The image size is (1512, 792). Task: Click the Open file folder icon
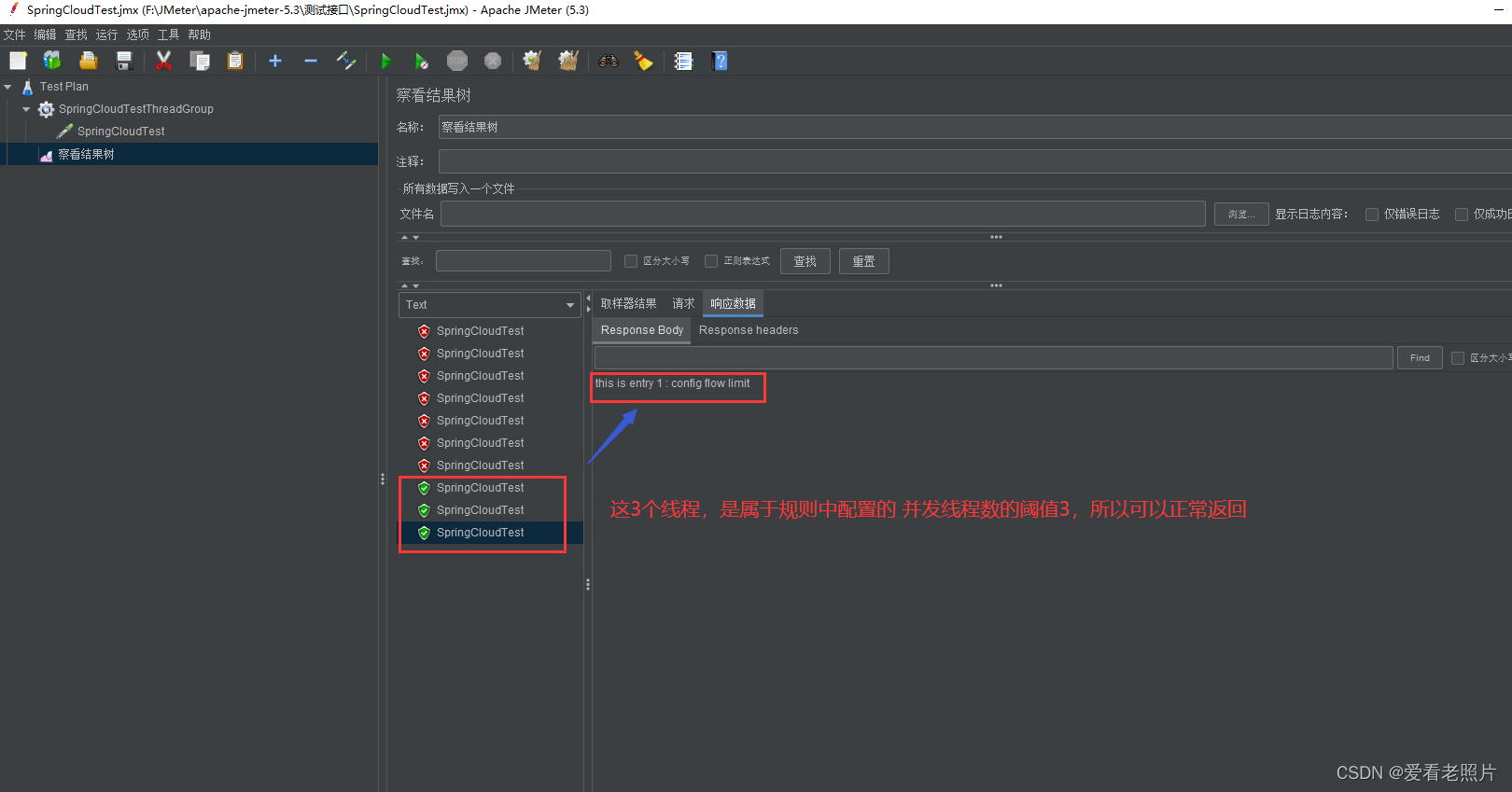(x=89, y=61)
